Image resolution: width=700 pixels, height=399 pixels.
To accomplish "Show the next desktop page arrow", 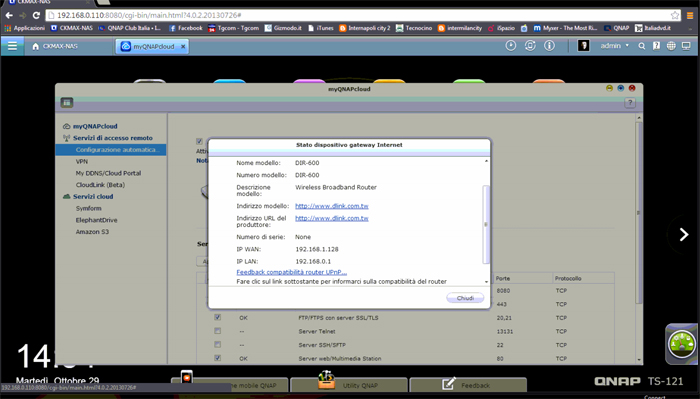I will (683, 234).
